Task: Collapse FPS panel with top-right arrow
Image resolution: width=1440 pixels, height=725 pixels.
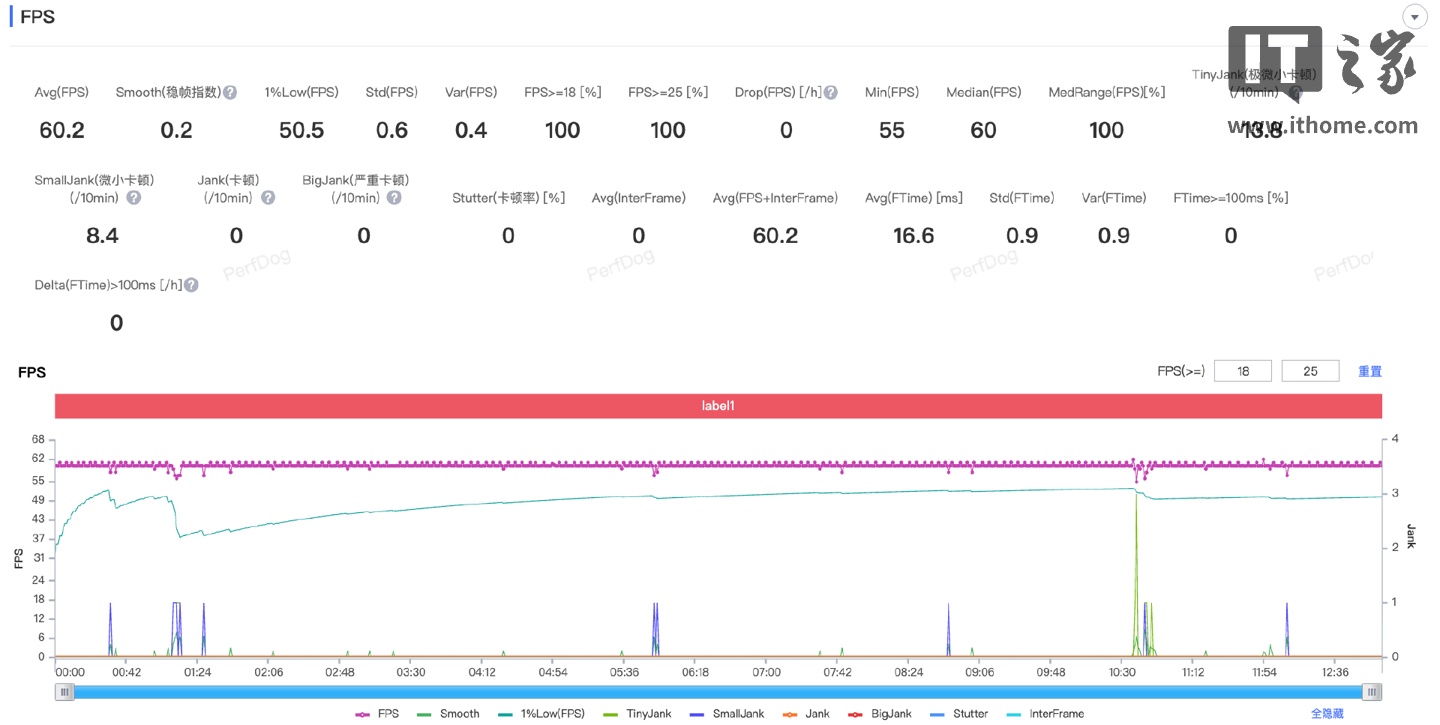Action: point(1415,17)
